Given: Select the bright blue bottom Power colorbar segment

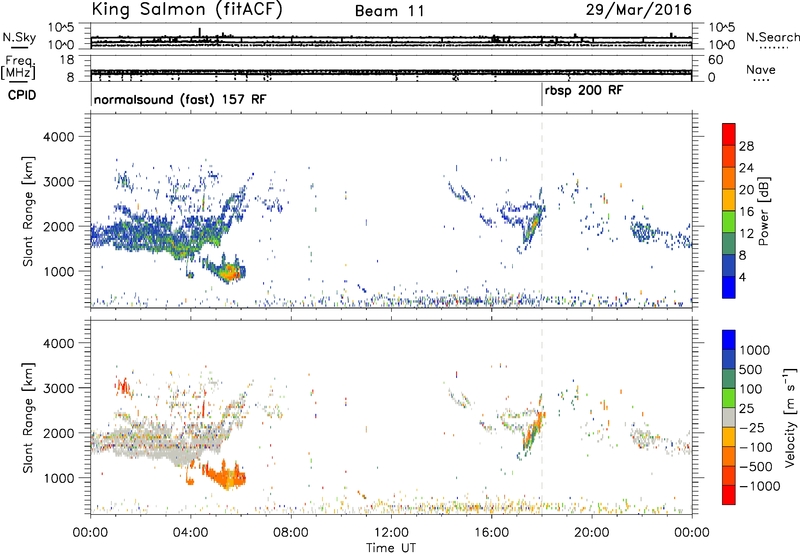Looking at the screenshot, I should click(729, 287).
